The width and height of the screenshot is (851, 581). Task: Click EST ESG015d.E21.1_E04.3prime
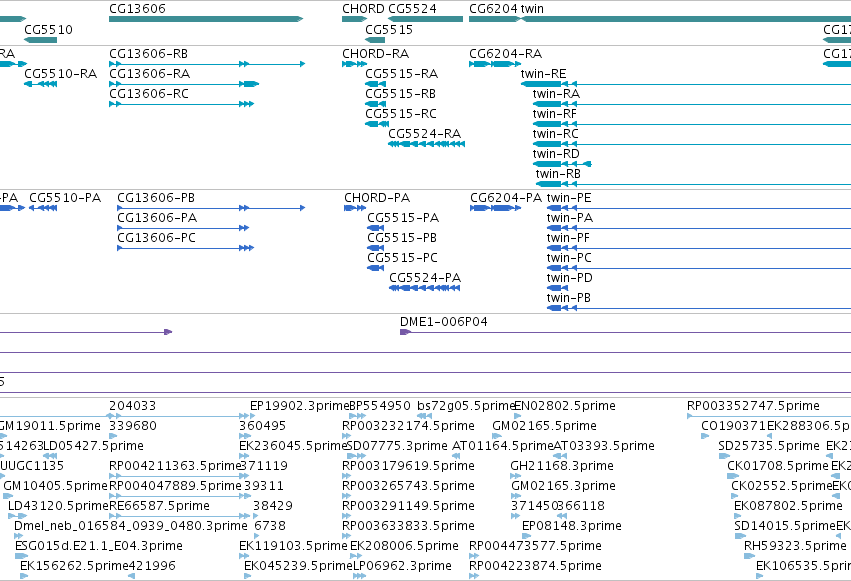pos(99,547)
